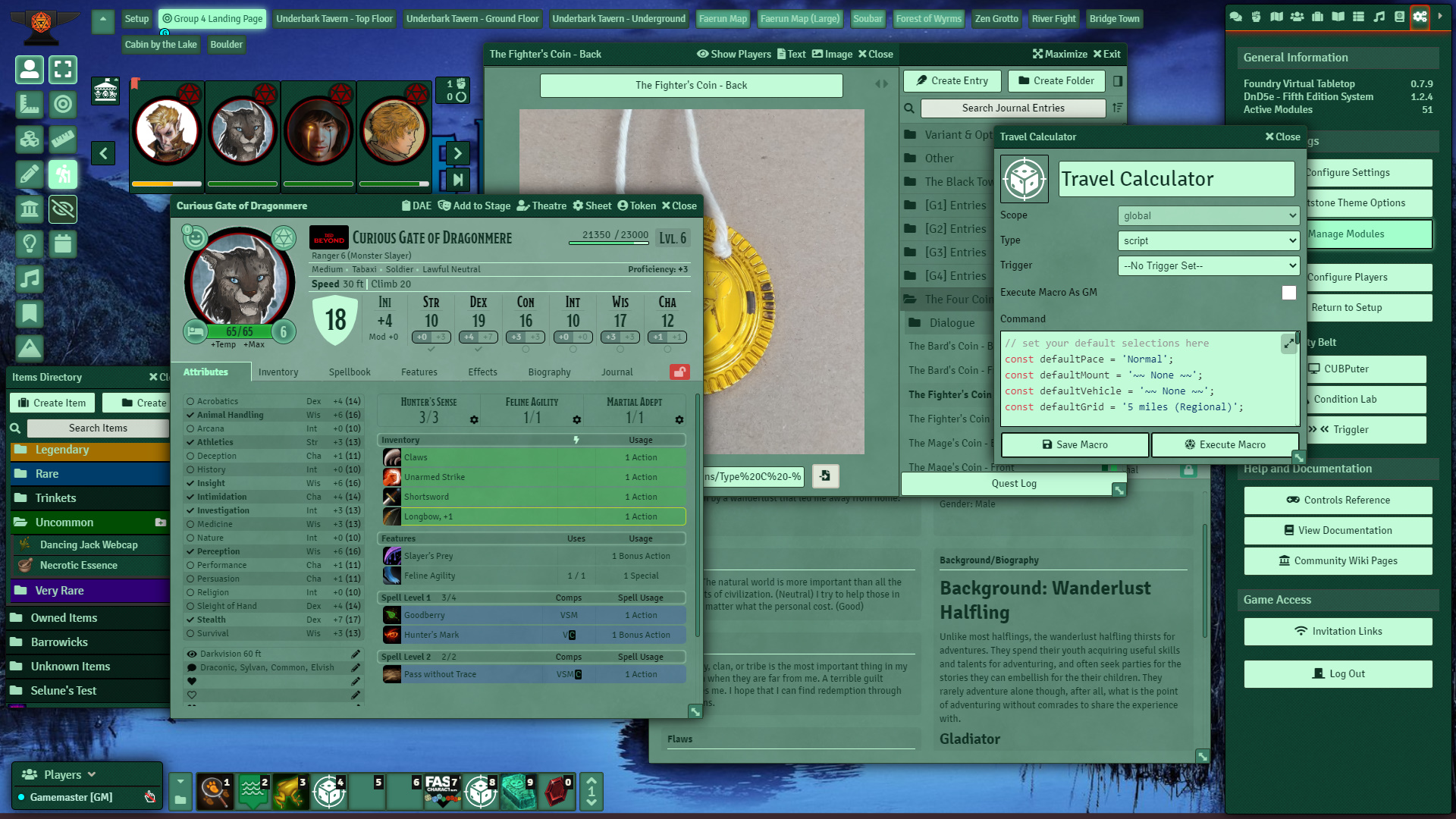Open the Scenes map sidebar tab
Image resolution: width=1456 pixels, height=819 pixels.
pyautogui.click(x=1276, y=17)
